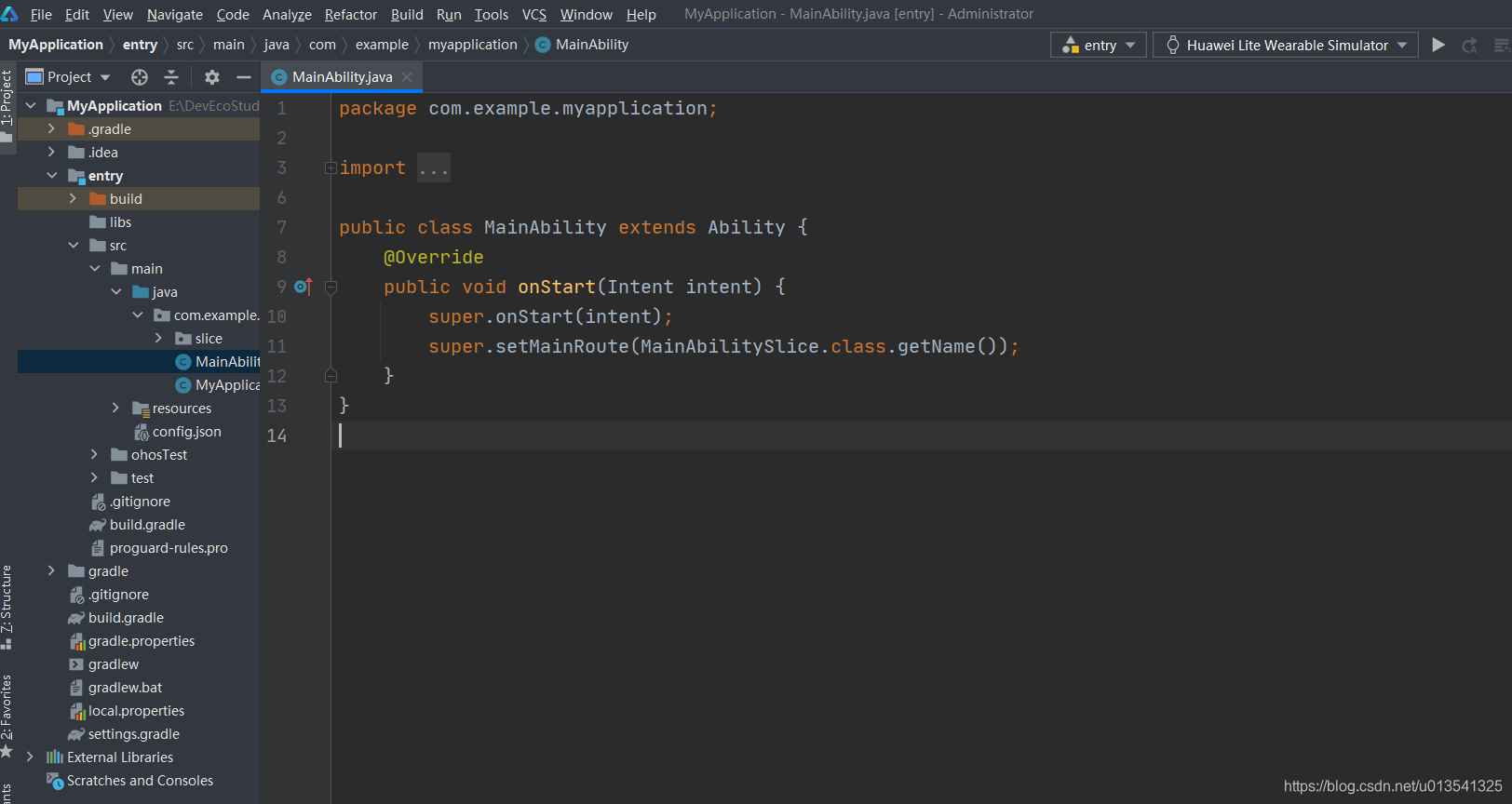Open the Tools menu

point(492,14)
